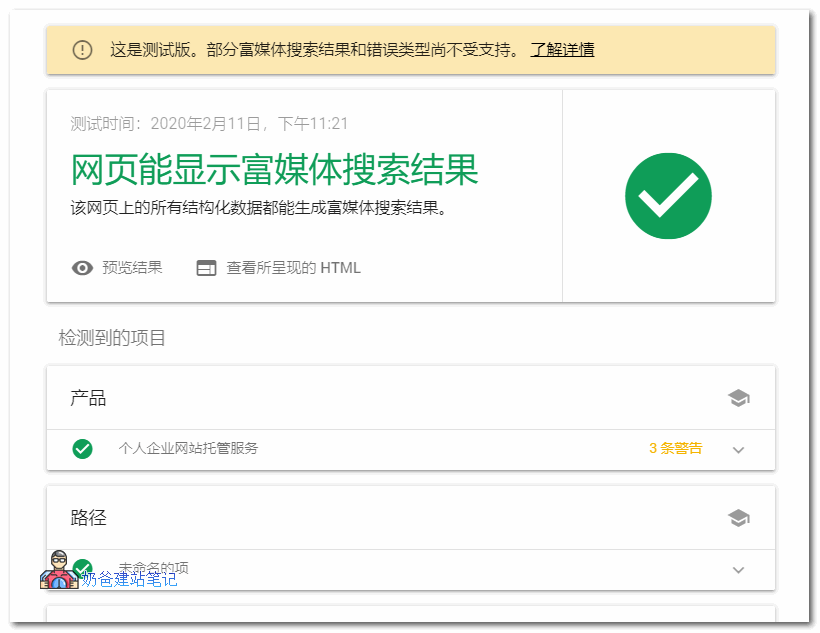Expand the 个人企业网站托管服务 product entry

tap(738, 450)
